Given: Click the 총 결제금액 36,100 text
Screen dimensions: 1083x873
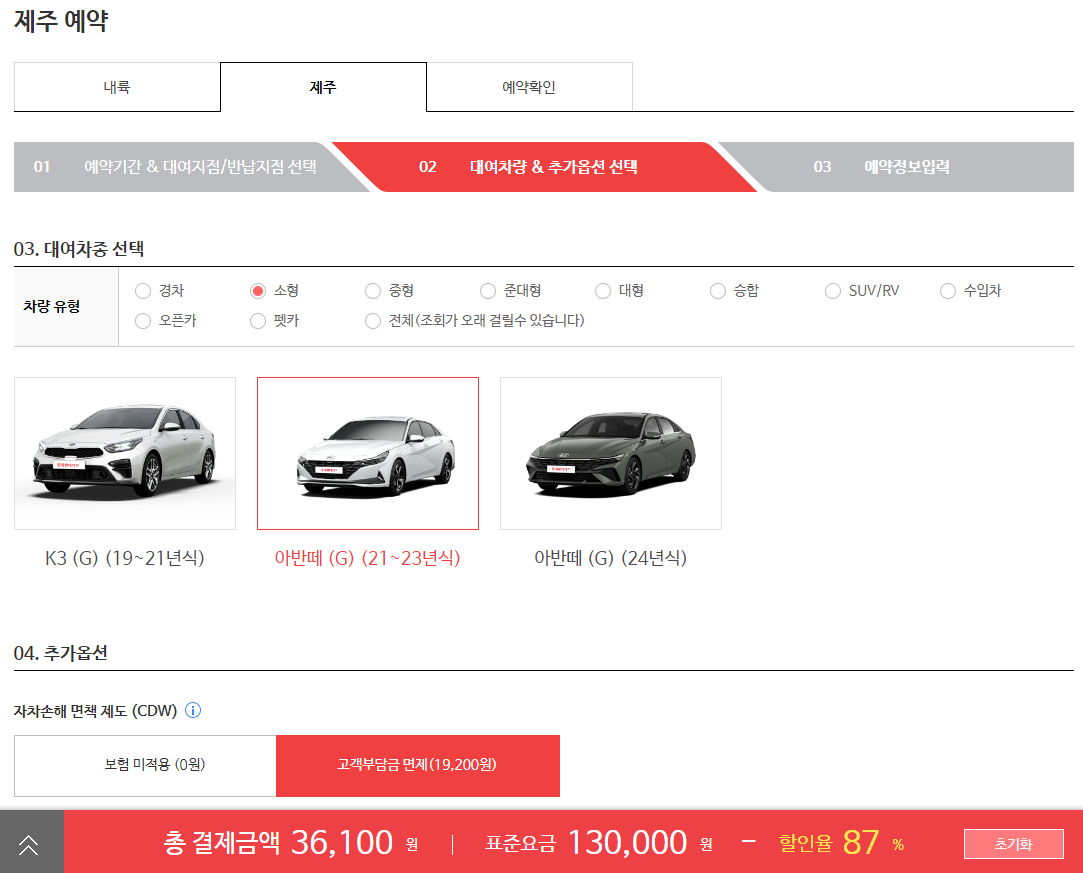Looking at the screenshot, I should pyautogui.click(x=291, y=843).
